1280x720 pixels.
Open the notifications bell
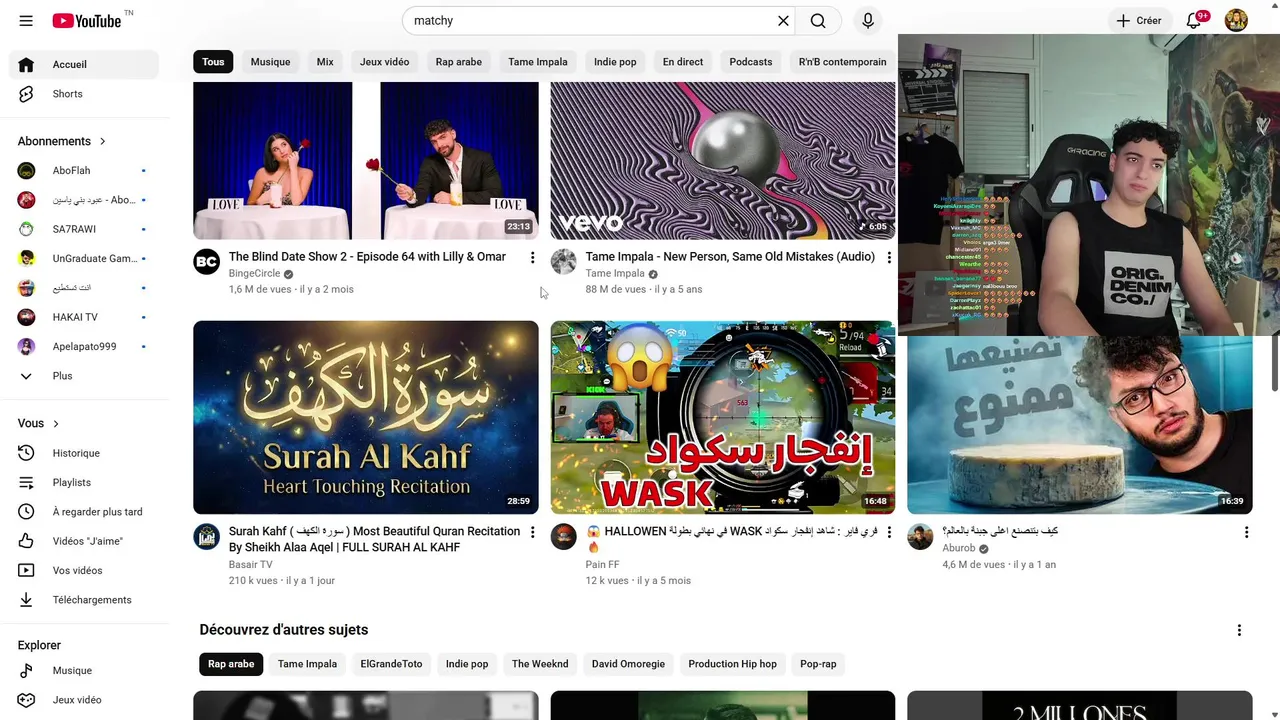(1194, 21)
